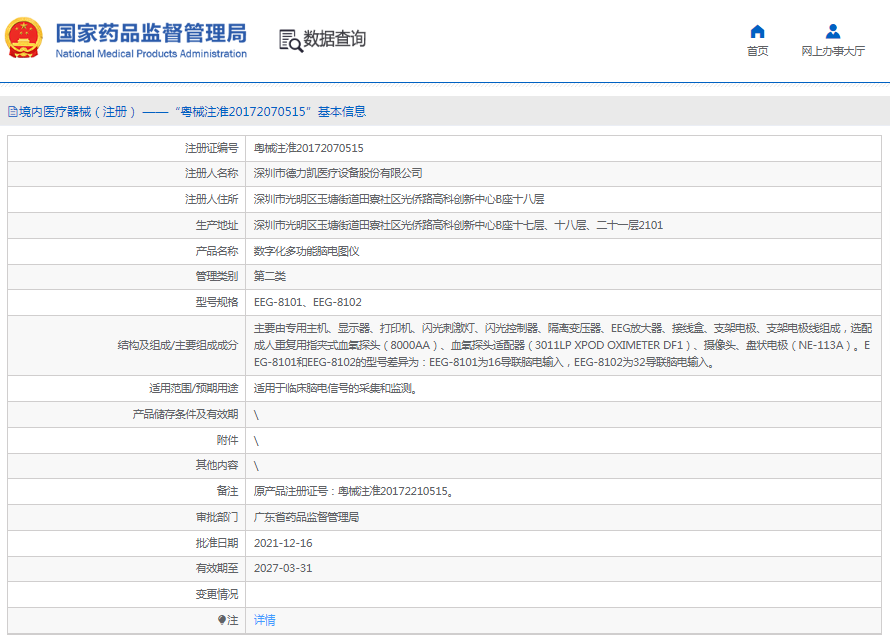Click the 网上办事大厅 person icon
The height and width of the screenshot is (642, 890).
click(832, 31)
